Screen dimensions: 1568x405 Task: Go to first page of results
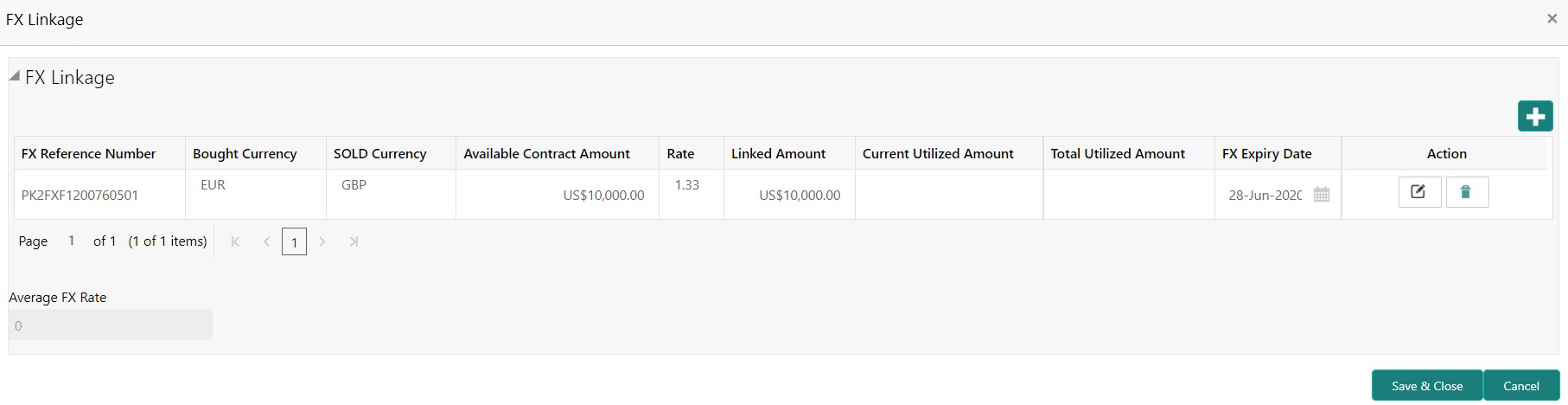235,242
